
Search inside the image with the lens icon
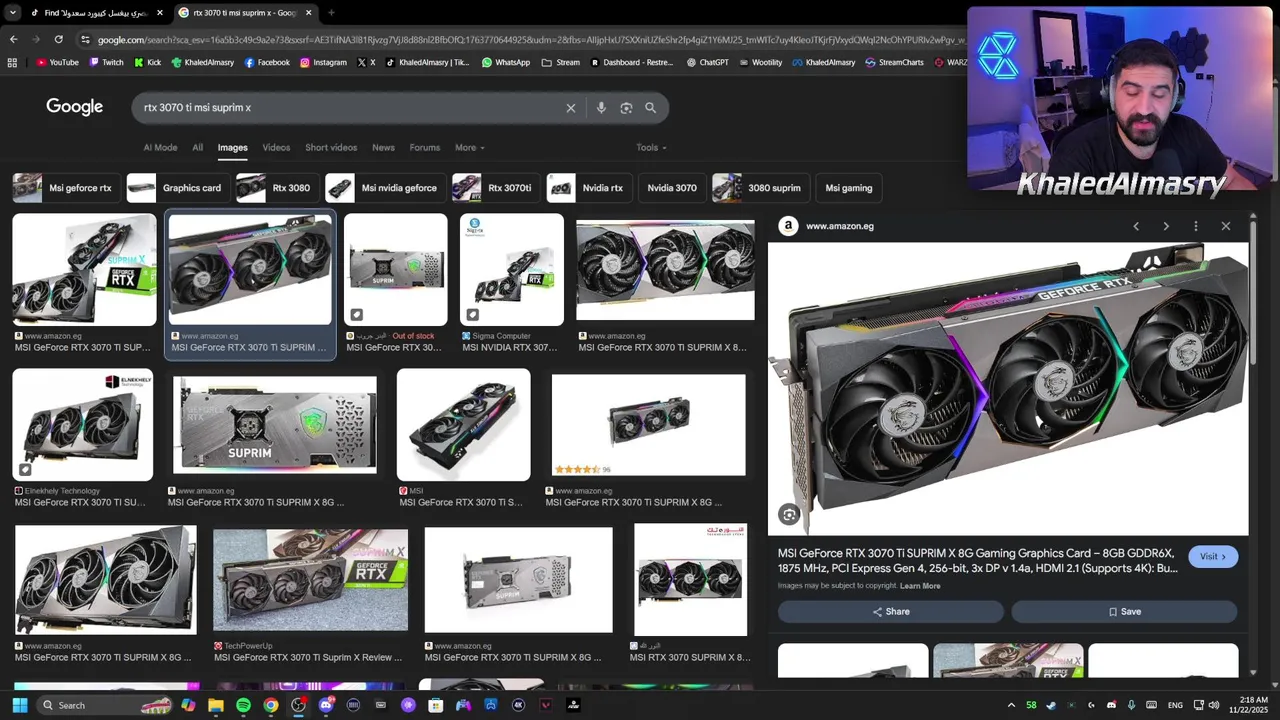tap(789, 515)
